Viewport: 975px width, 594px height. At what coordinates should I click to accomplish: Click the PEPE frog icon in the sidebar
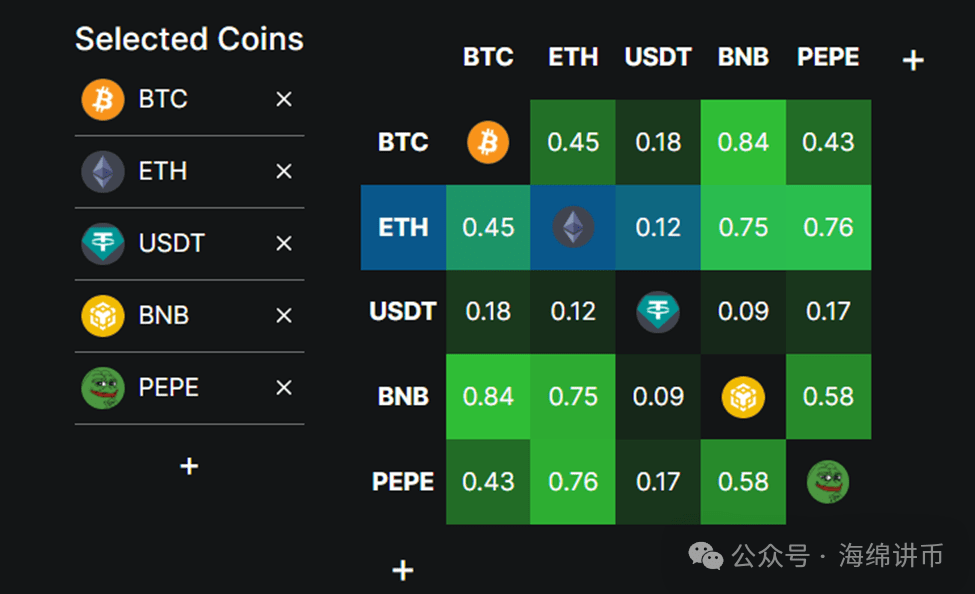click(103, 387)
